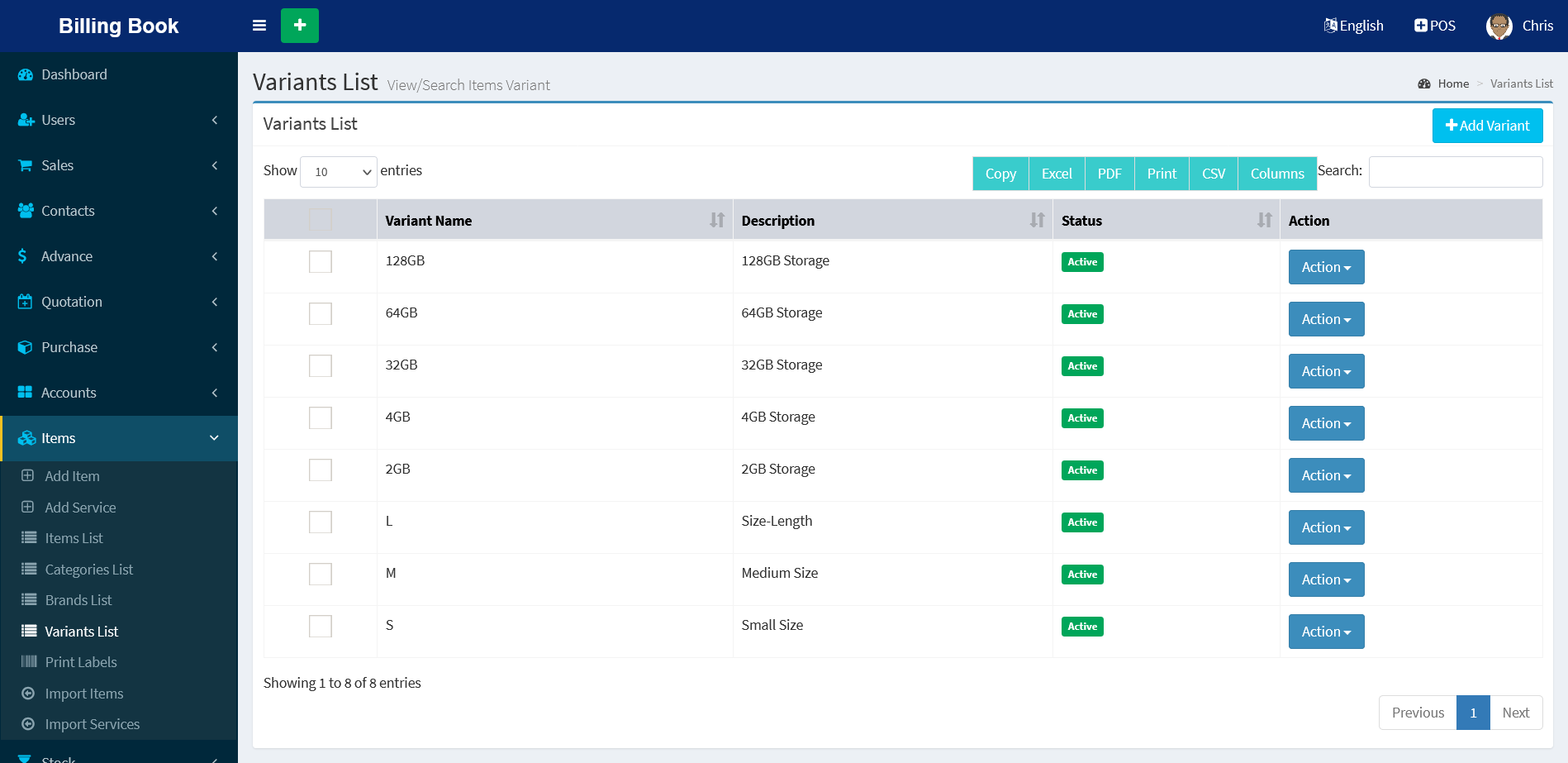The image size is (1568, 763).
Task: Click the language icon beside English
Action: (1330, 26)
